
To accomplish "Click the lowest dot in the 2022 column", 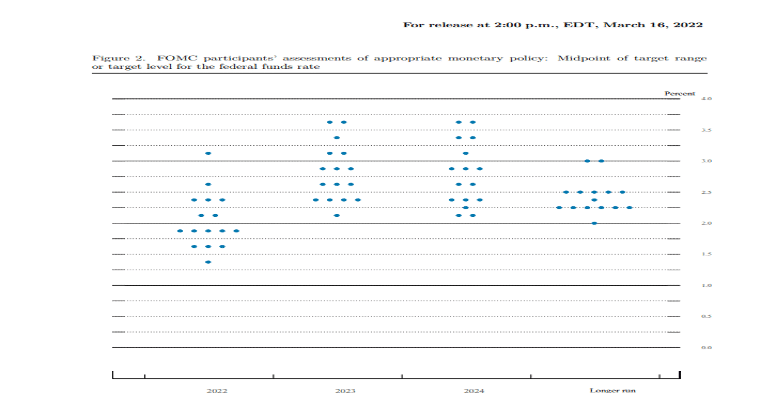I will point(208,262).
